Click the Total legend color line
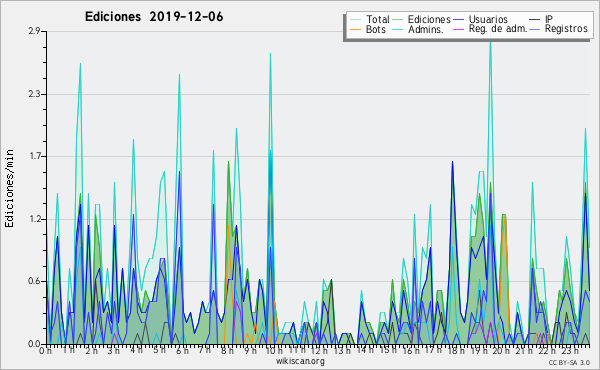600x370 pixels. tap(355, 20)
